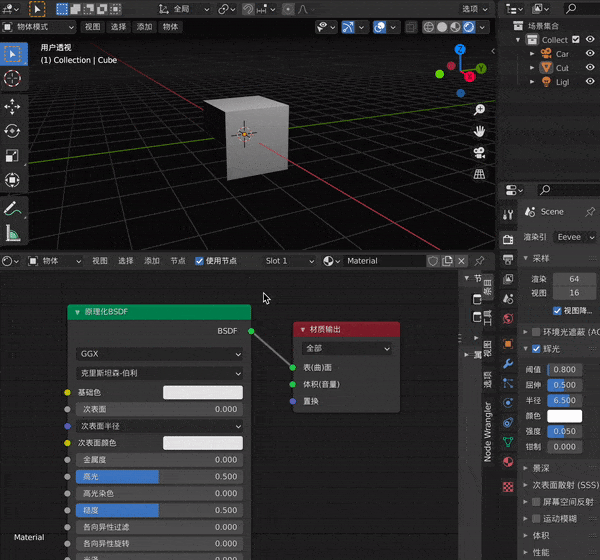Click the 渲染 samples field showing 64
This screenshot has height=560, width=600.
pos(574,279)
